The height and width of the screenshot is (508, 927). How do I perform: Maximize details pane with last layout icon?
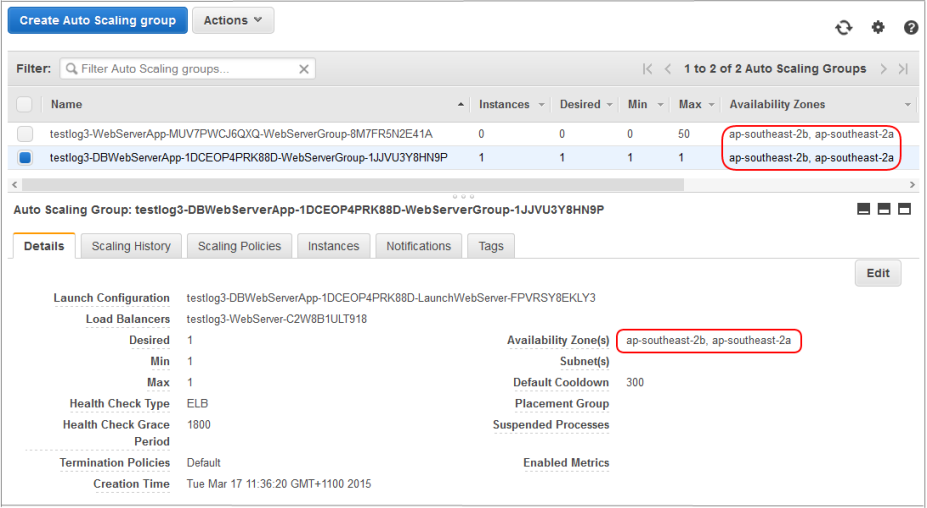coord(905,209)
